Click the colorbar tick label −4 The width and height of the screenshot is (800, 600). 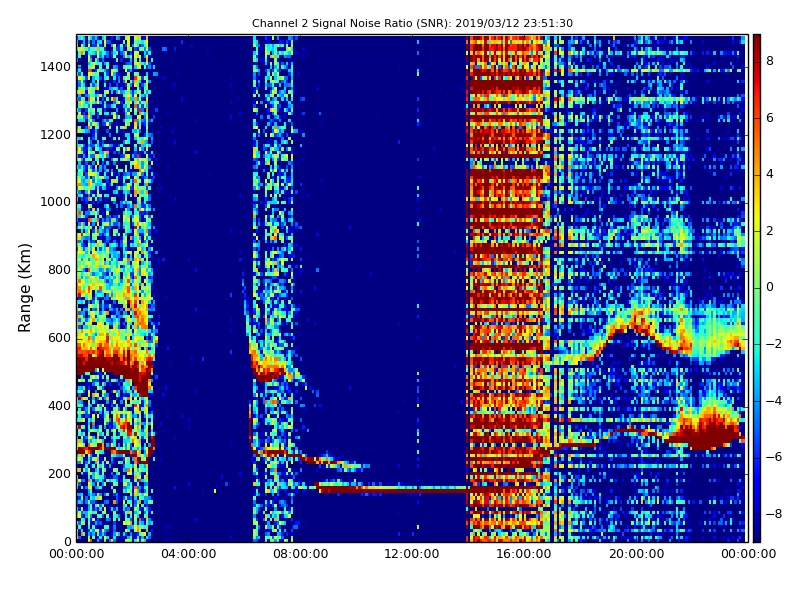pos(773,401)
